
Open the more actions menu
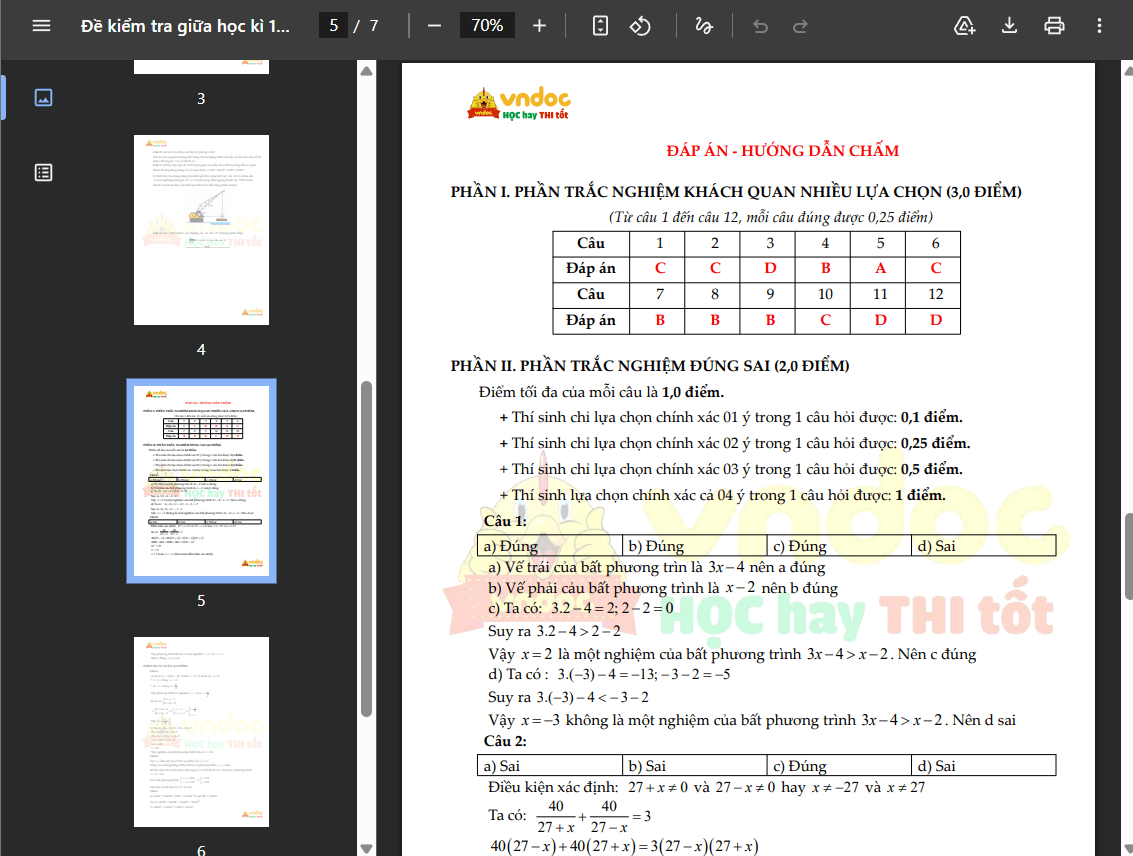point(1099,26)
